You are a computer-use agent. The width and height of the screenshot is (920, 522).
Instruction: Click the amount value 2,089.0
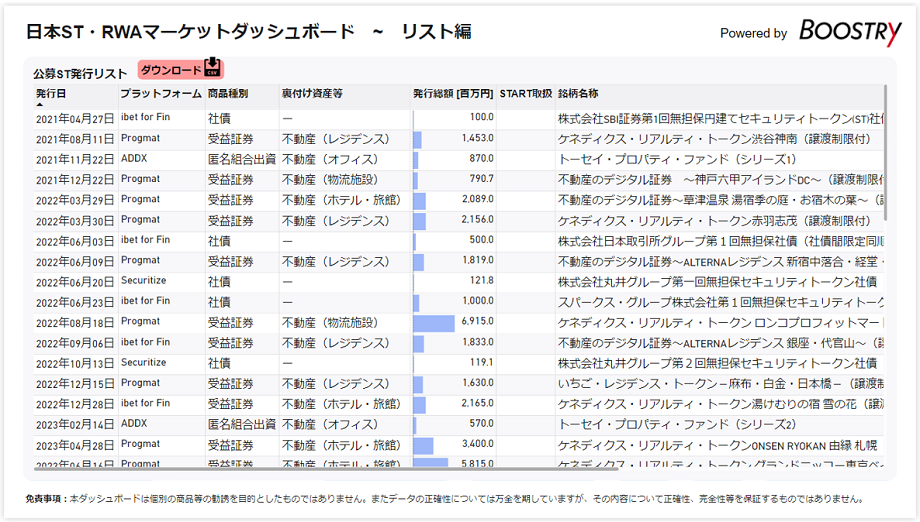(x=478, y=199)
